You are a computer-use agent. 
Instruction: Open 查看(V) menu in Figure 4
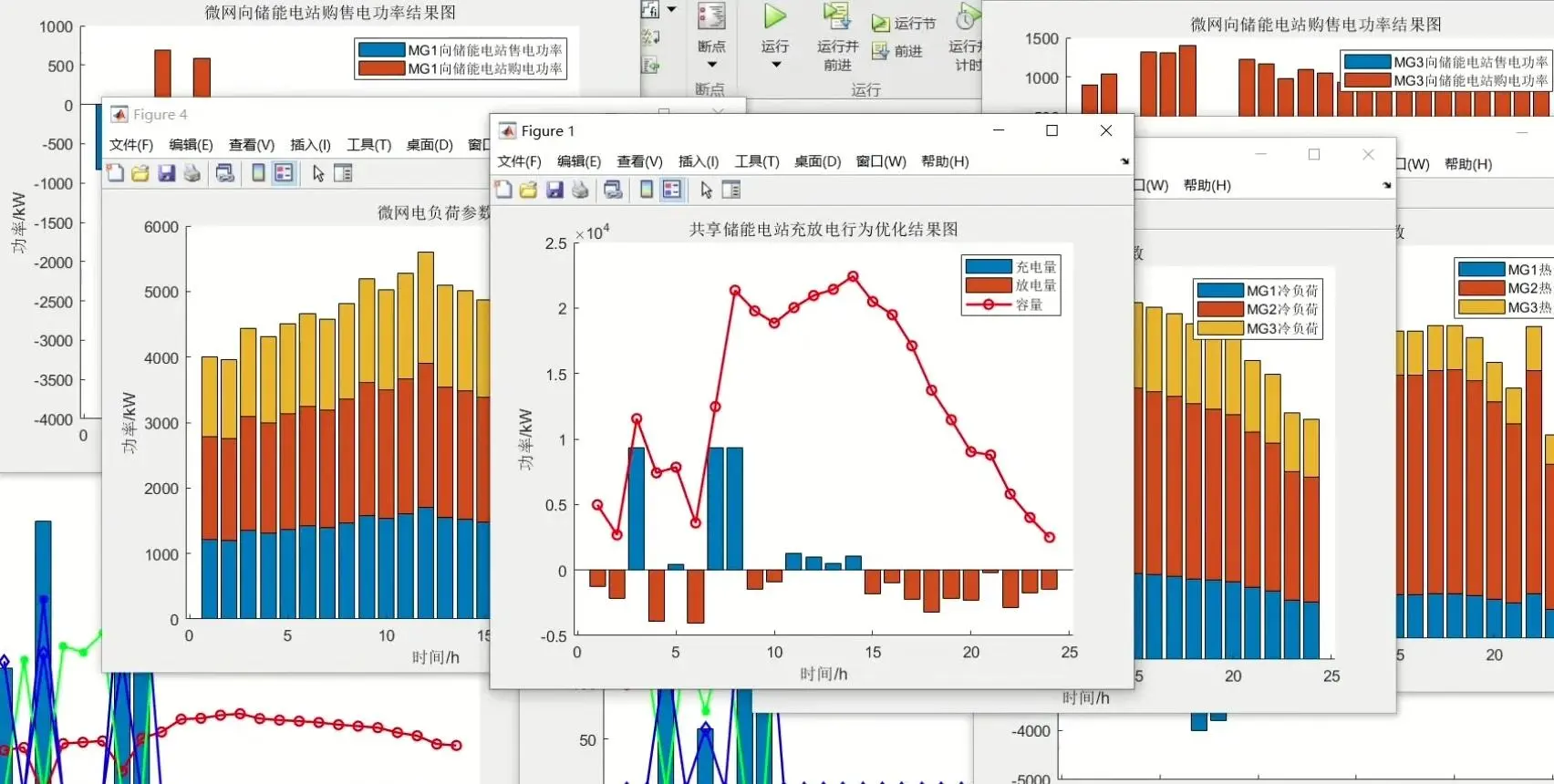252,145
